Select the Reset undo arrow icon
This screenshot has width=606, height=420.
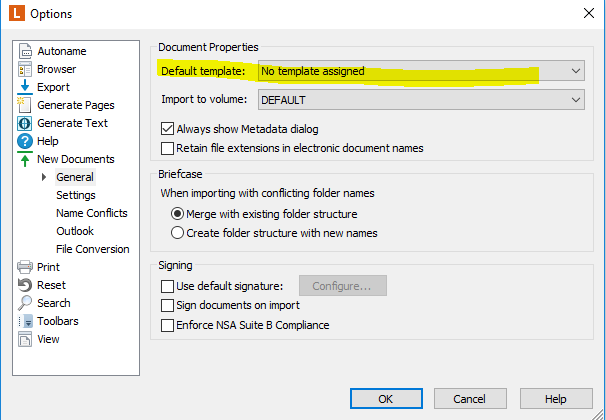tap(25, 285)
